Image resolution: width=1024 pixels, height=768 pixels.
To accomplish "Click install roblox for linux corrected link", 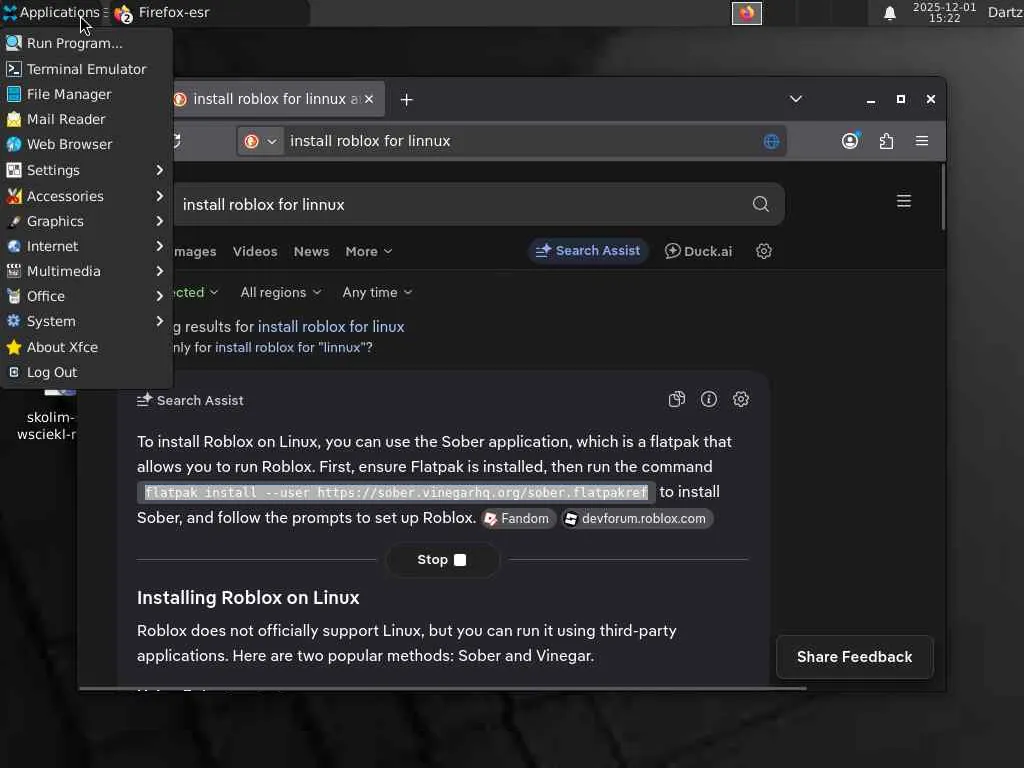I will 331,327.
